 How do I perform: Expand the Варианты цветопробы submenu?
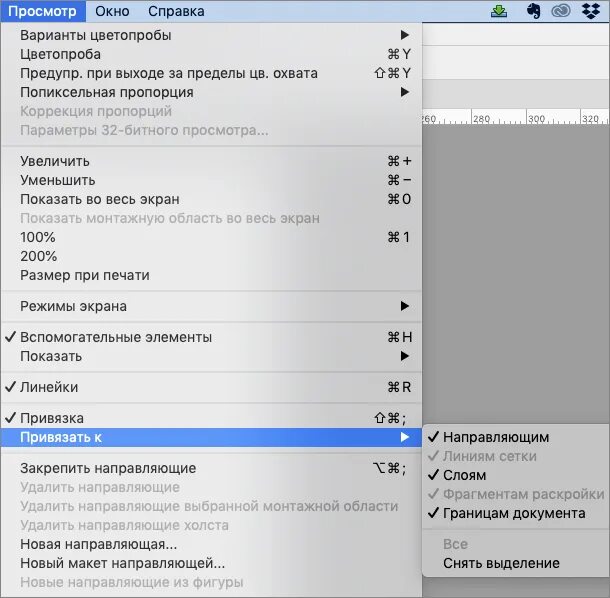click(212, 35)
